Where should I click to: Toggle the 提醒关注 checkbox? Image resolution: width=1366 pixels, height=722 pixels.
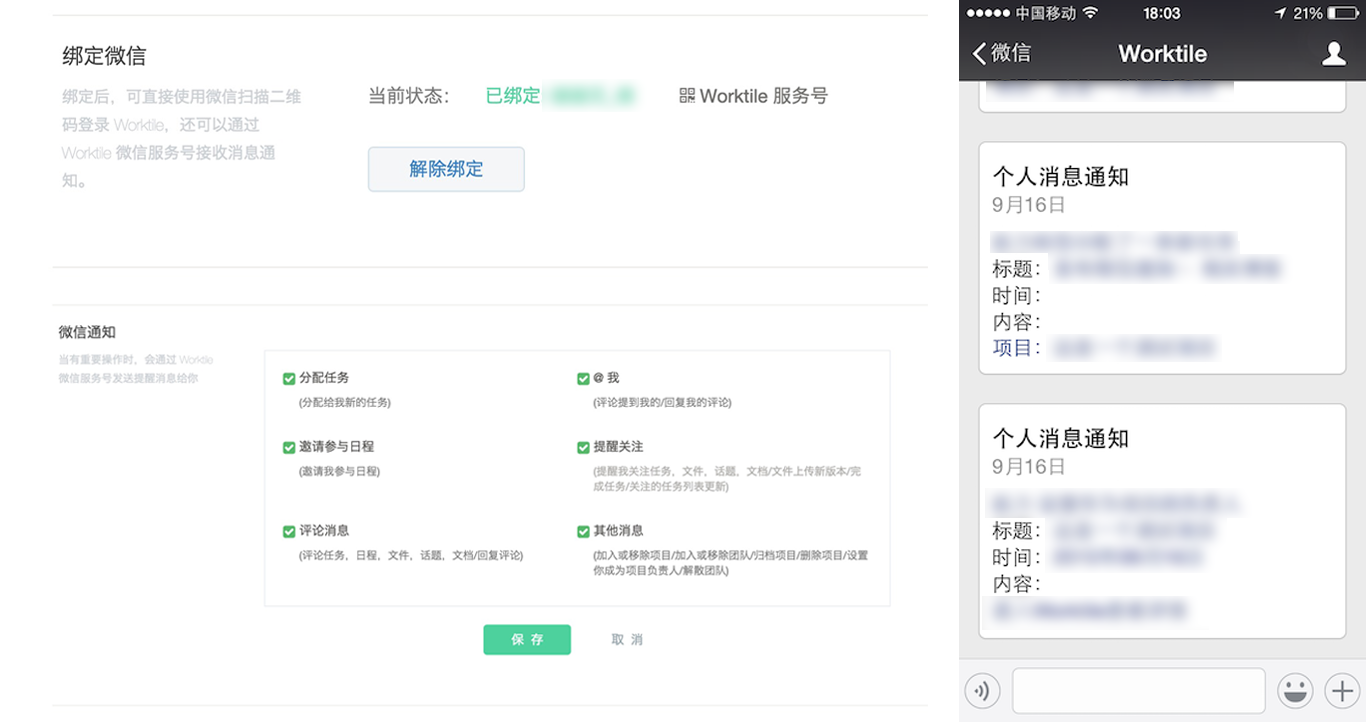583,448
